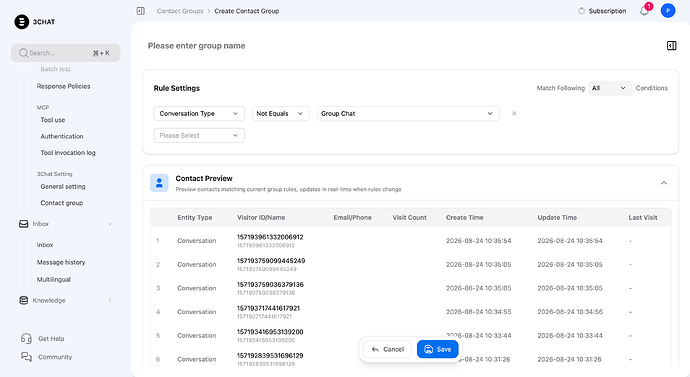The width and height of the screenshot is (690, 377).
Task: Select visitor 157193416953139200
Action: tap(270, 332)
